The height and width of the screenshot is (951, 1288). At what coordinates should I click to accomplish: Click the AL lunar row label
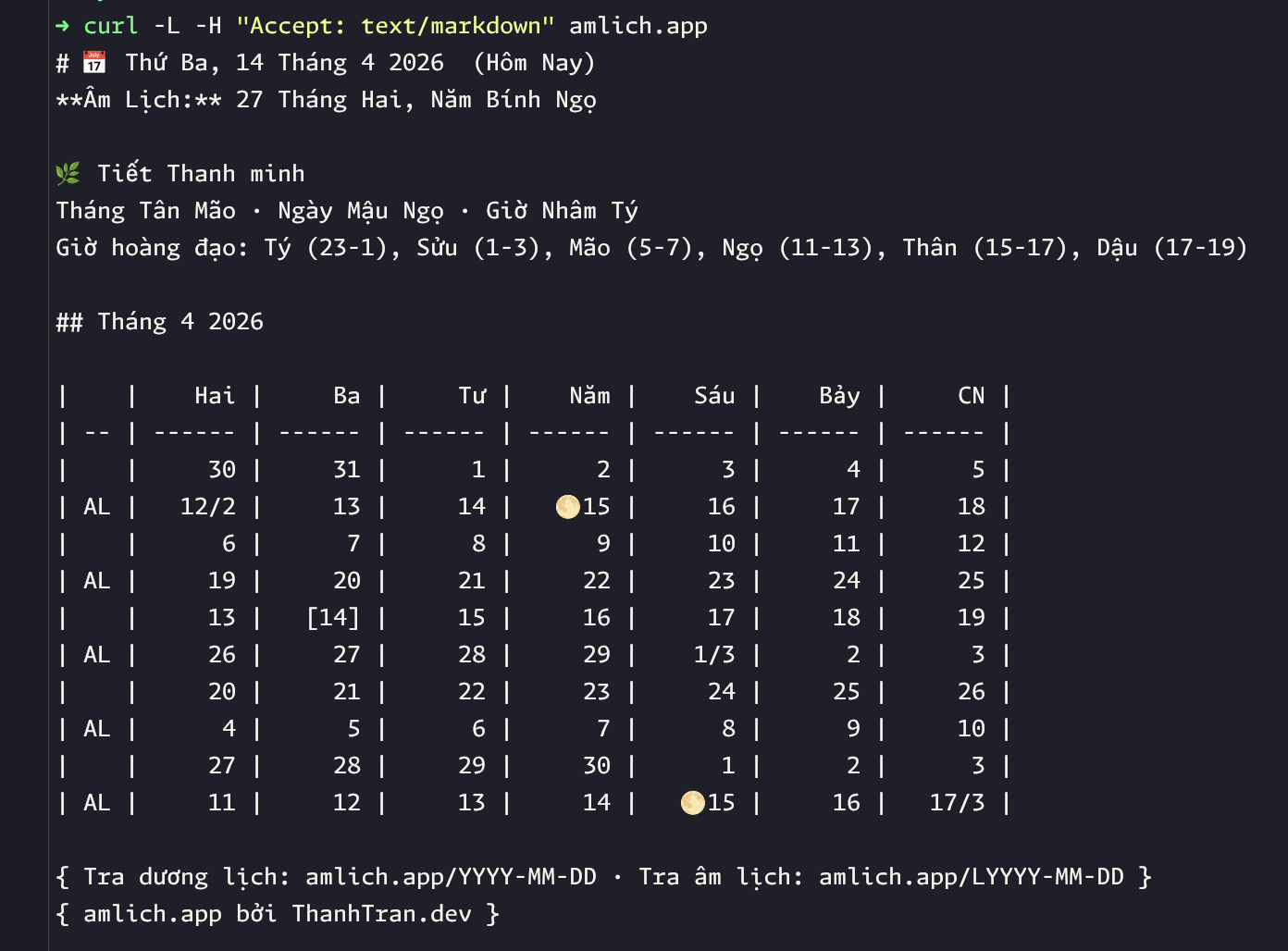[95, 506]
